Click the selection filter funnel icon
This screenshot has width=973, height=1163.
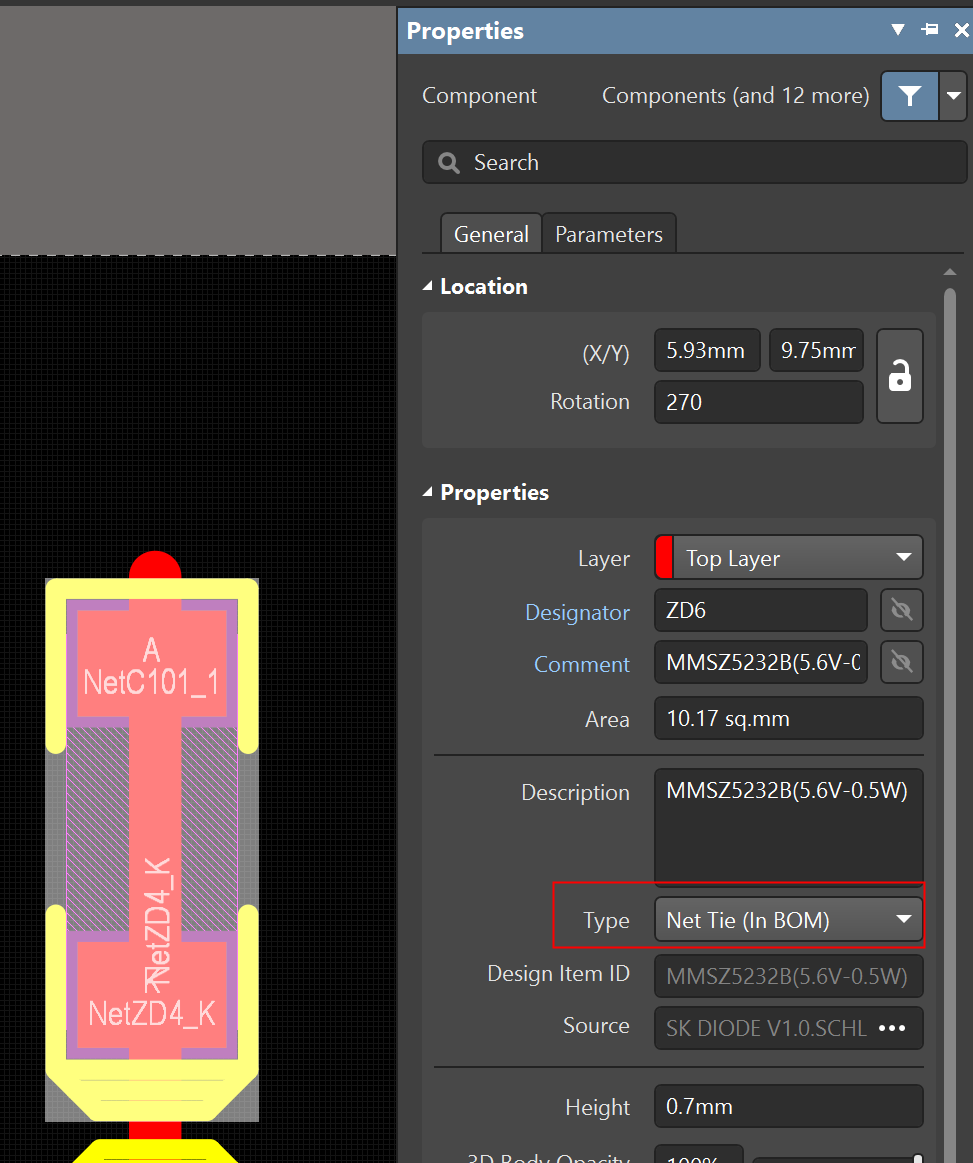tap(909, 96)
